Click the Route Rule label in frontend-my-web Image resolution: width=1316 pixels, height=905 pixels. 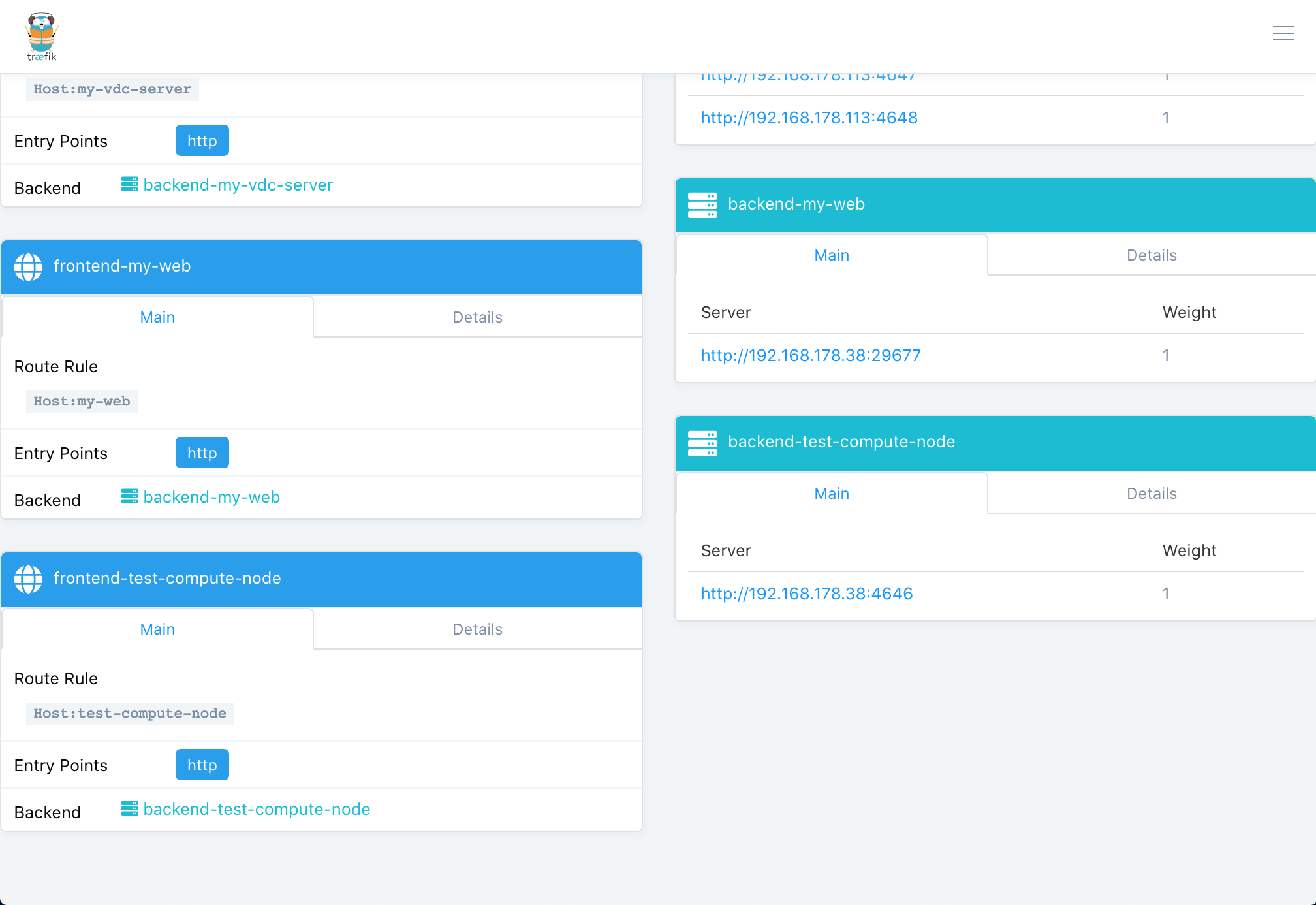click(x=56, y=366)
